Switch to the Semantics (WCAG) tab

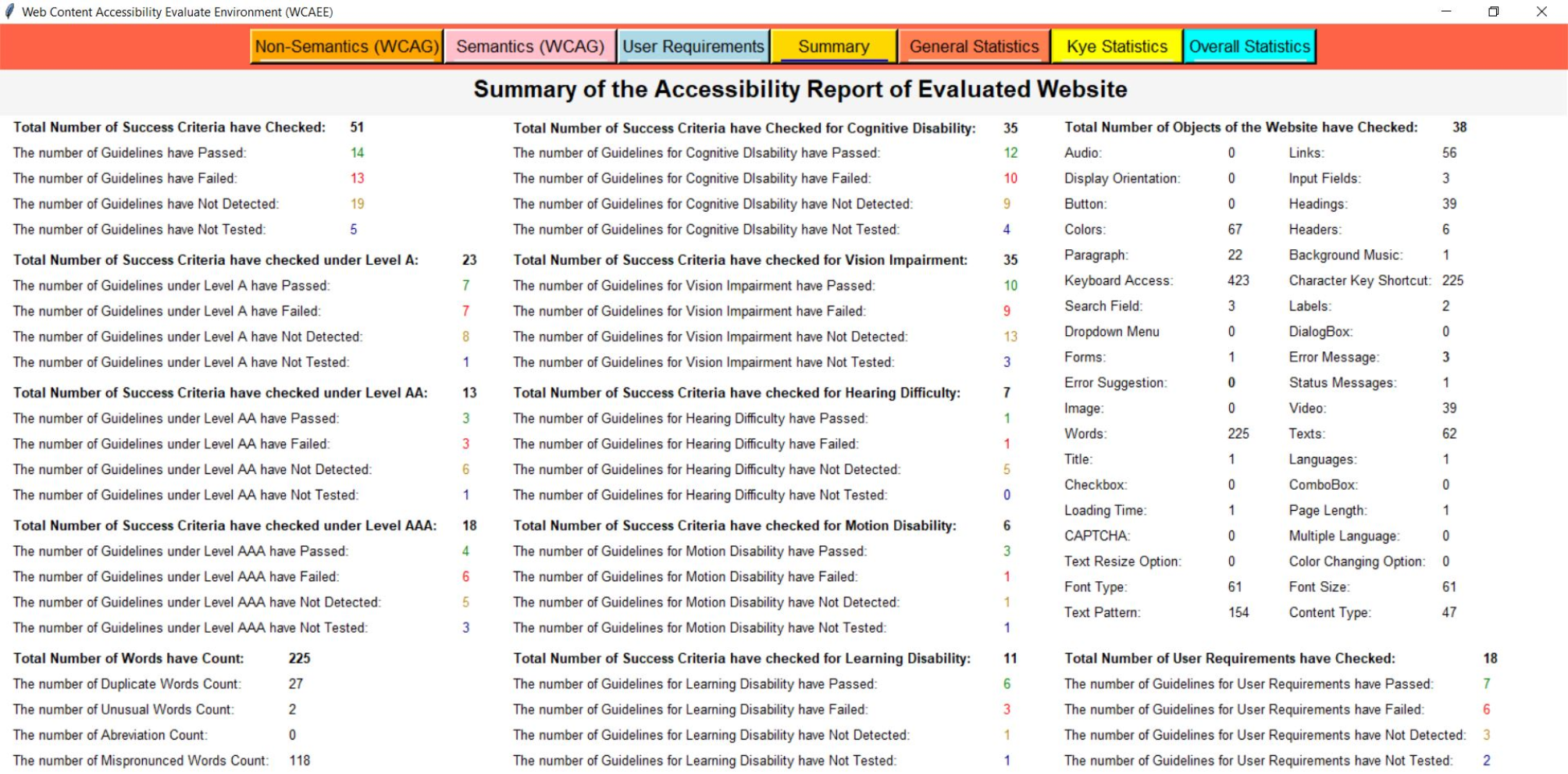pos(529,47)
